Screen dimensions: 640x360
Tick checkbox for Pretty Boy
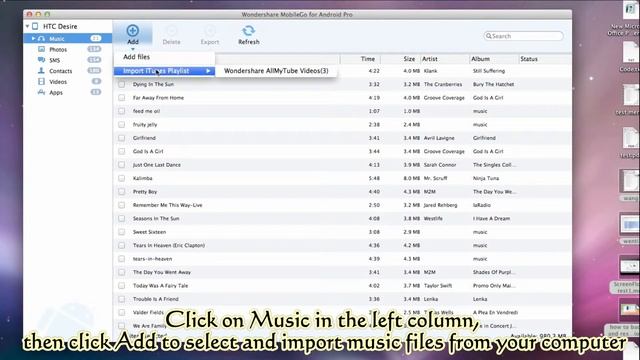pos(122,192)
